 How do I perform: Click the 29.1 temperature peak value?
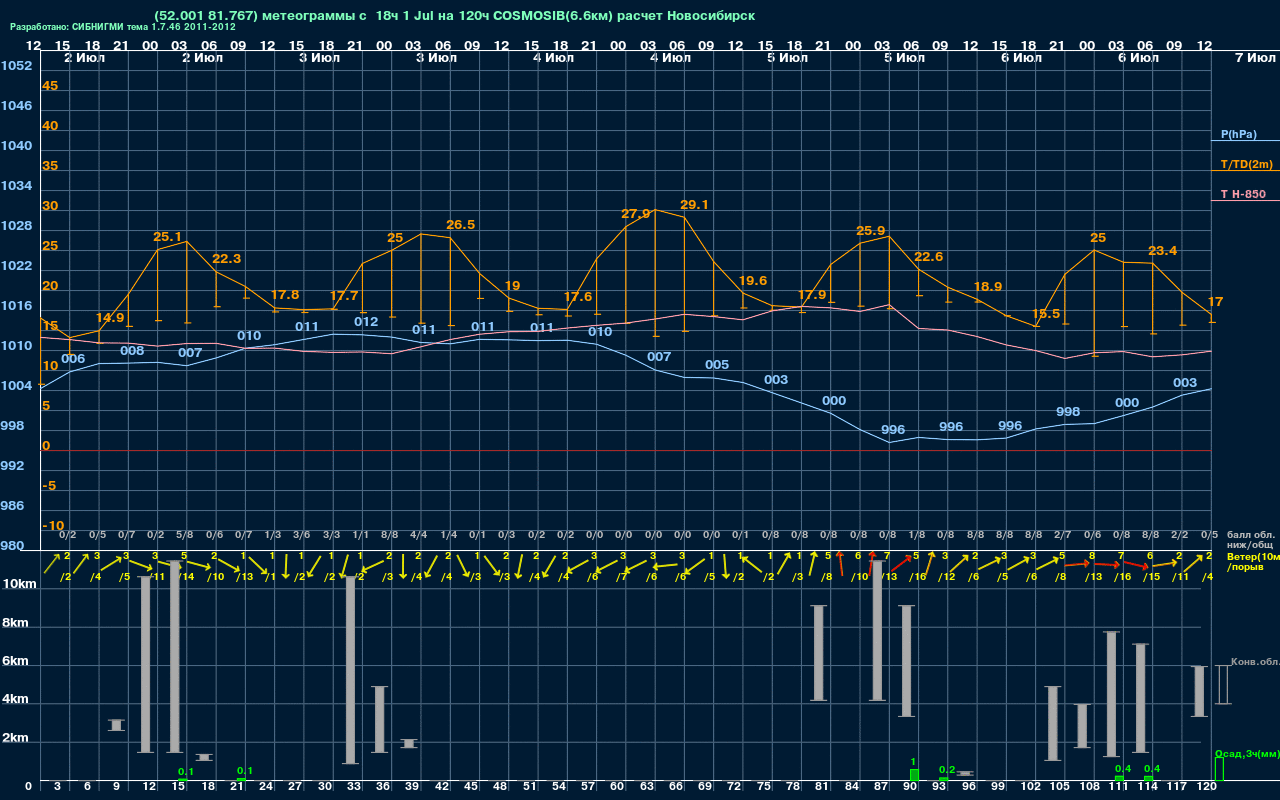[694, 205]
